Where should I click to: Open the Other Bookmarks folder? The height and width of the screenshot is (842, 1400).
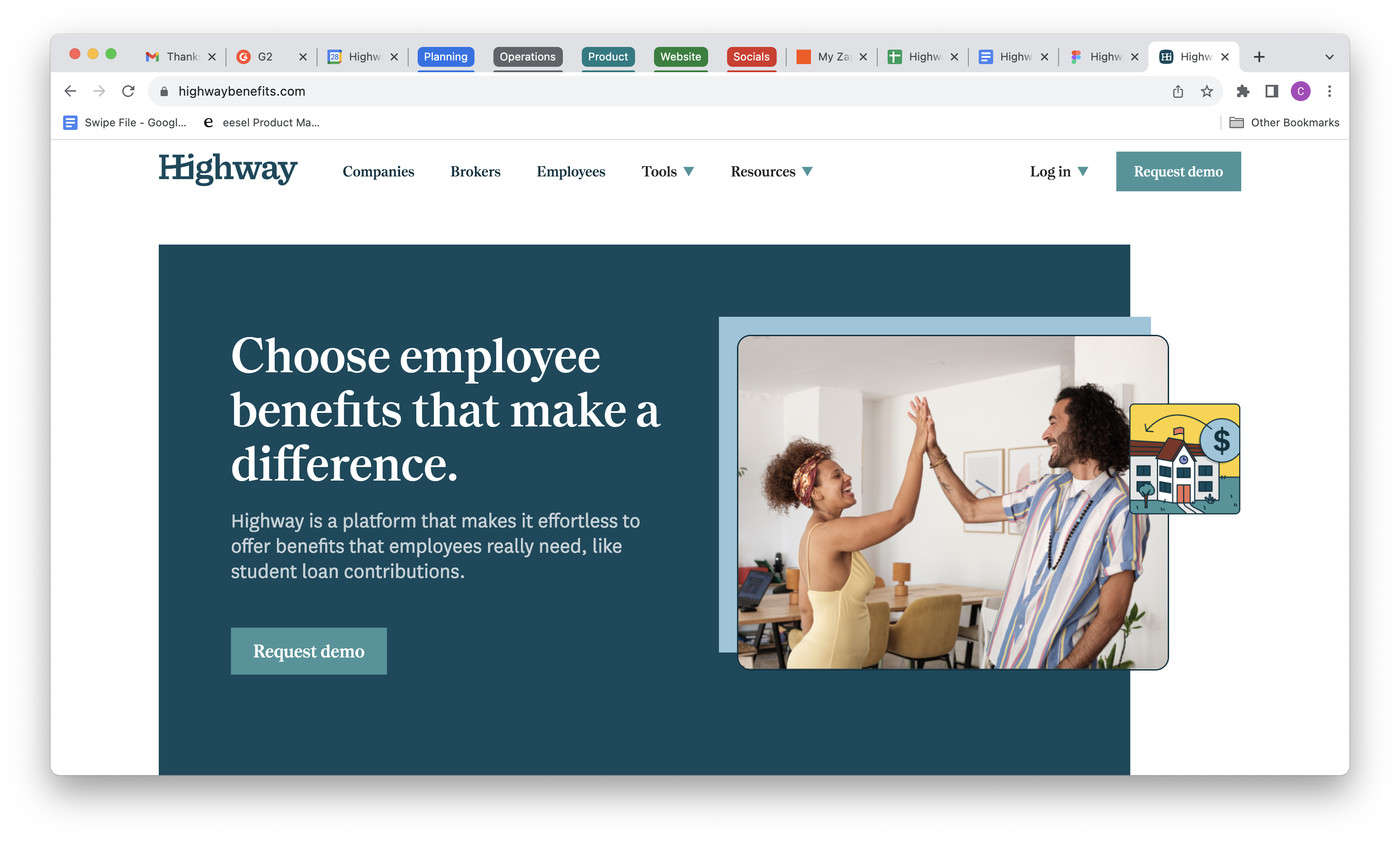1284,123
